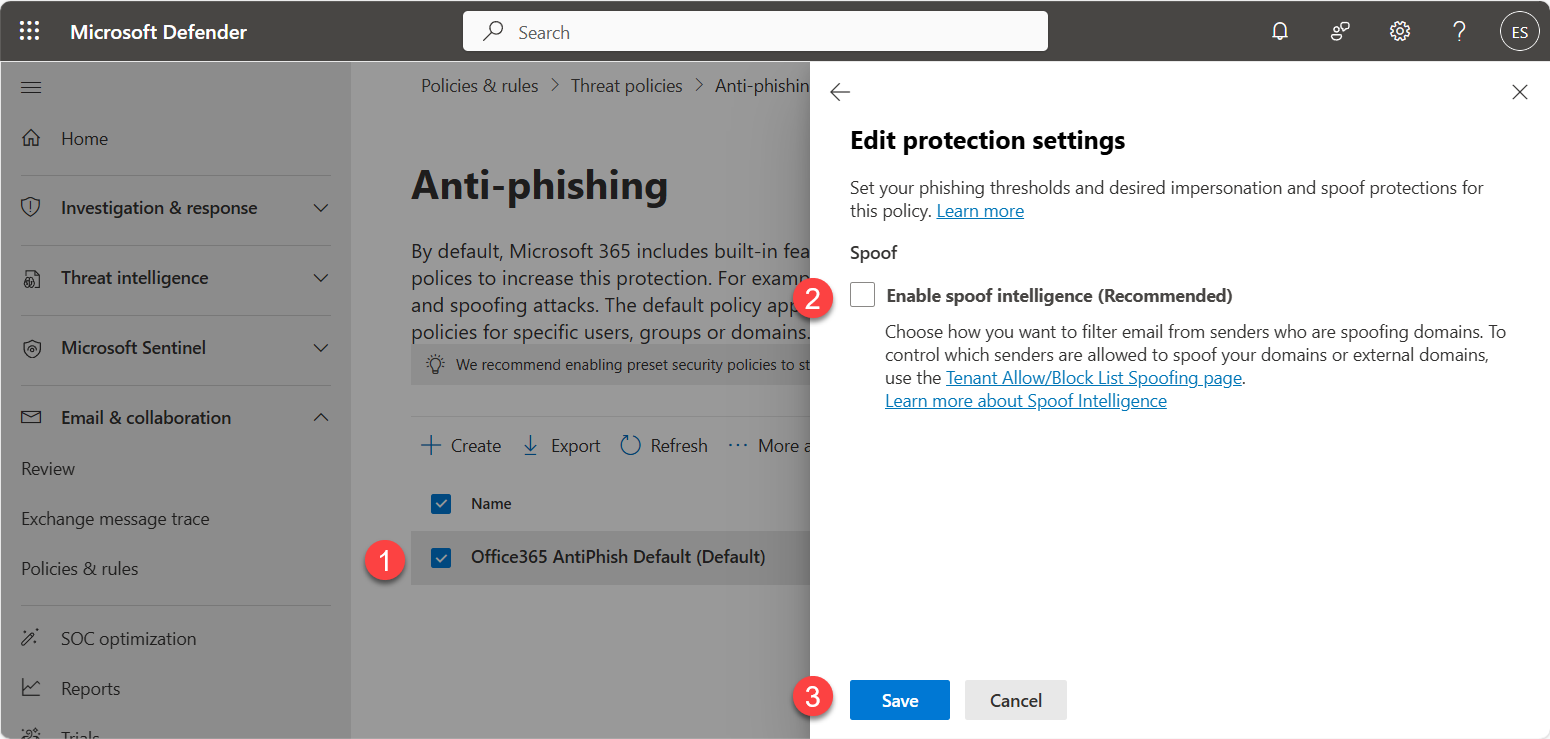The width and height of the screenshot is (1550, 739).
Task: Create a new anti-phishing policy
Action: click(460, 445)
